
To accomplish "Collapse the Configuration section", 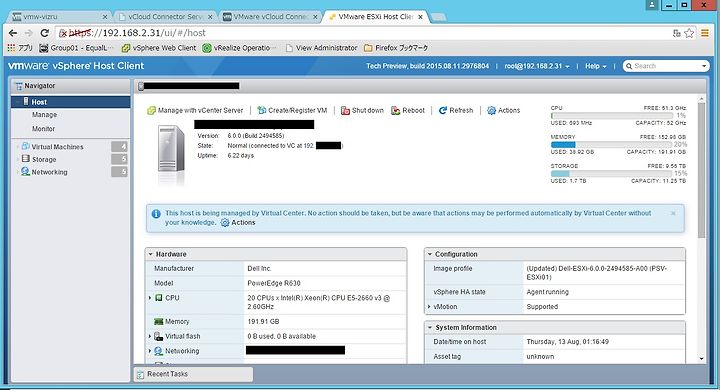I will click(430, 254).
